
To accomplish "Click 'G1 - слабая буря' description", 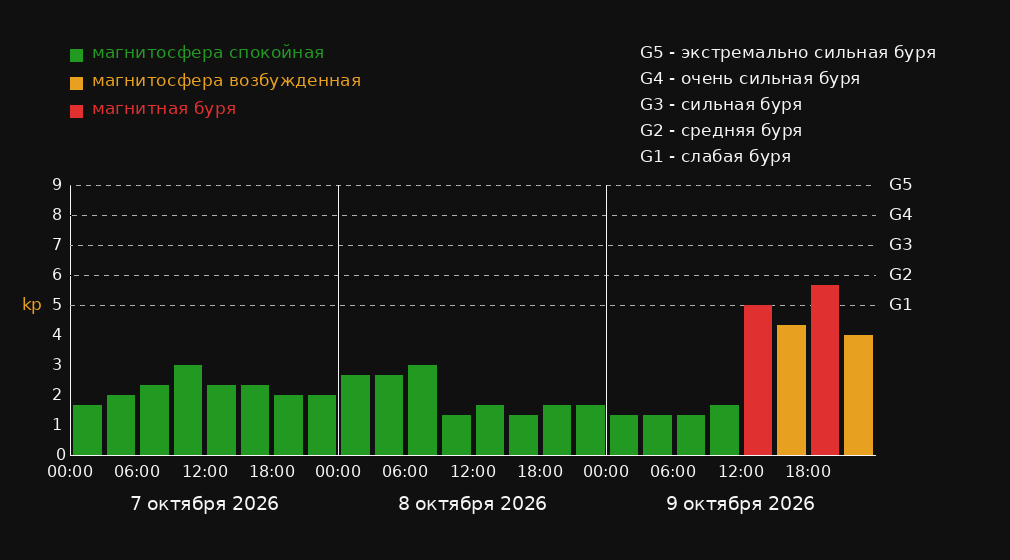I will click(x=715, y=157).
